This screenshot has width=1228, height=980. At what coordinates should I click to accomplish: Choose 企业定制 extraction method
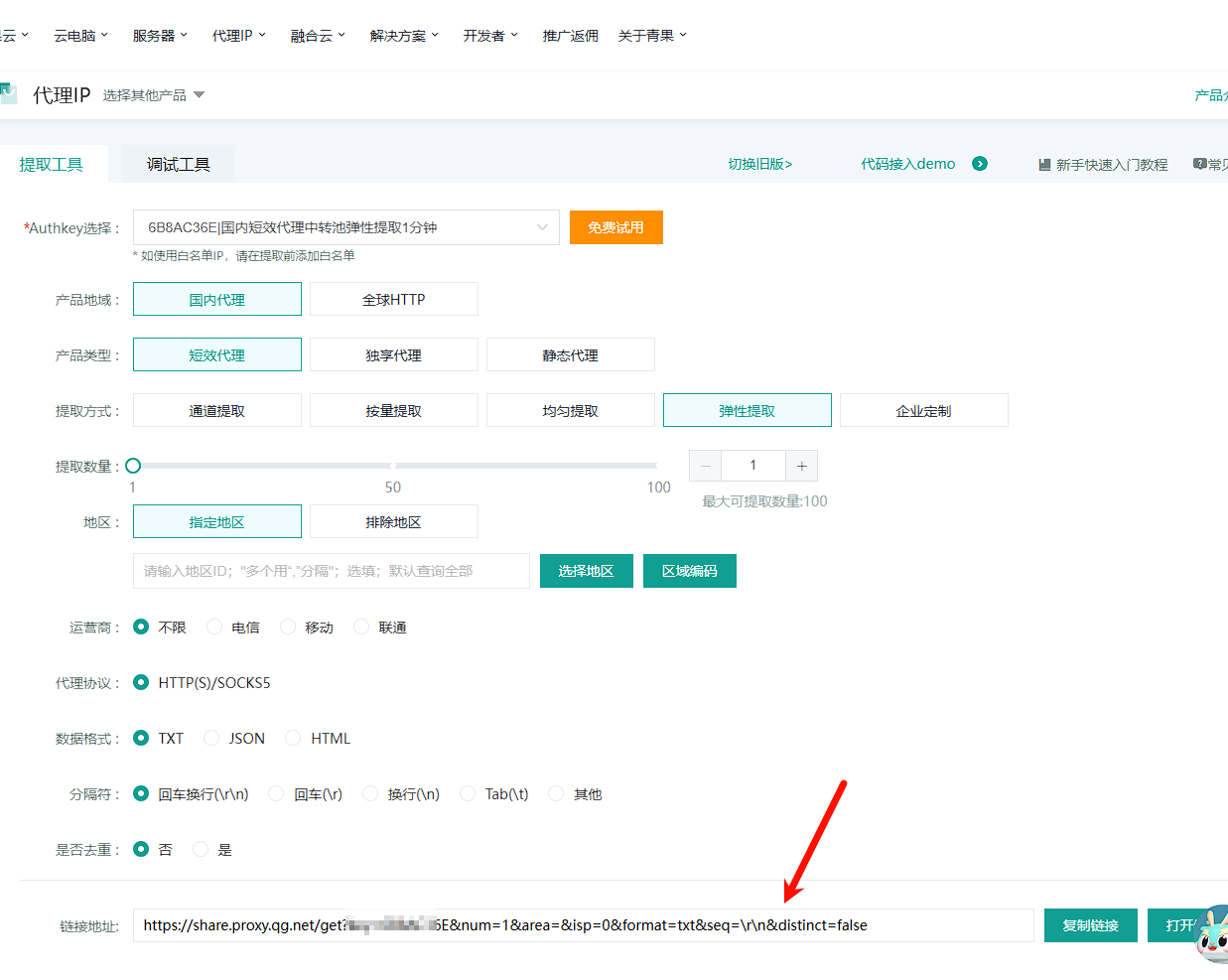pyautogui.click(x=924, y=410)
